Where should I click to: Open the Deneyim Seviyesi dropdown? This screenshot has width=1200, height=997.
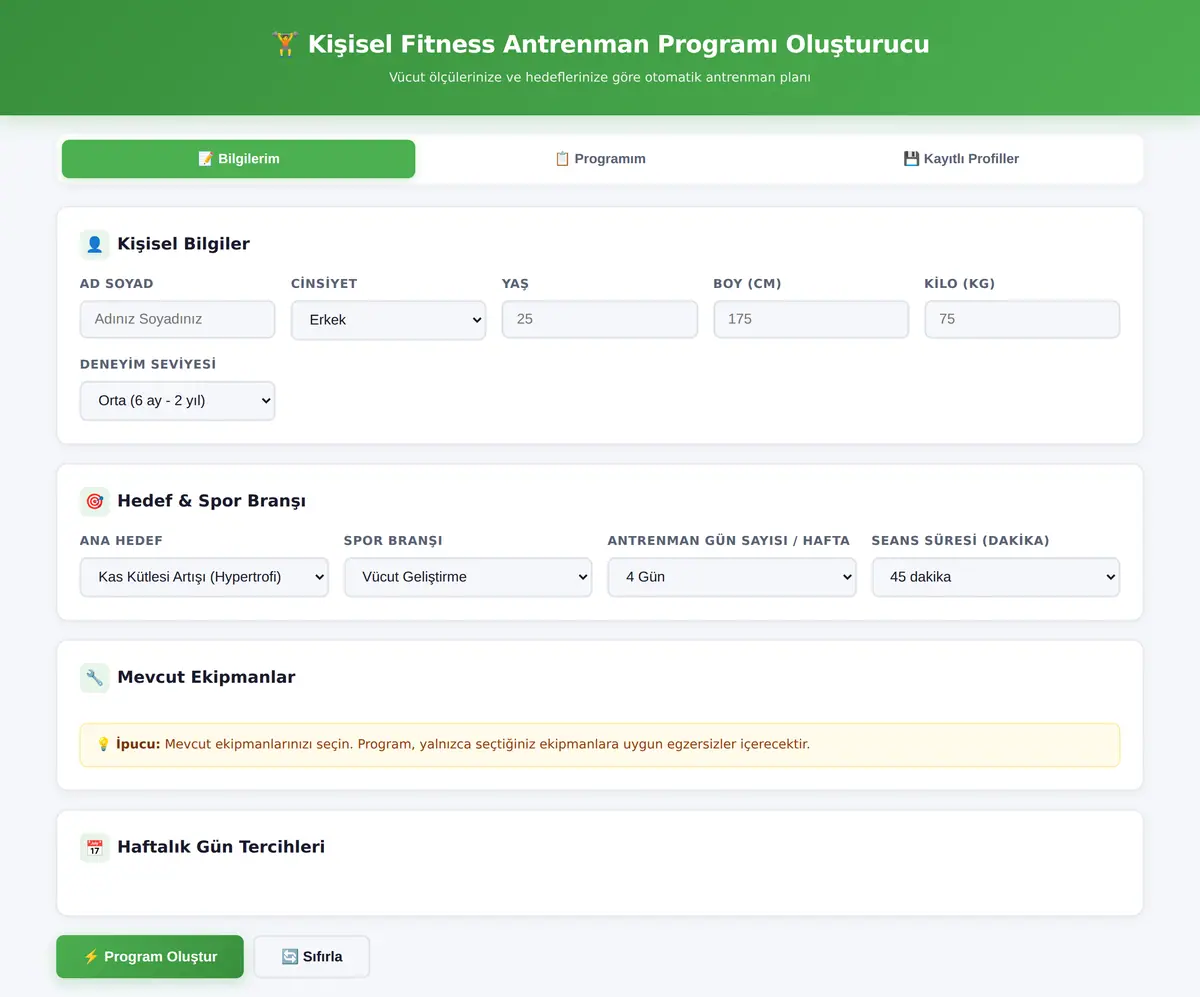pos(177,400)
